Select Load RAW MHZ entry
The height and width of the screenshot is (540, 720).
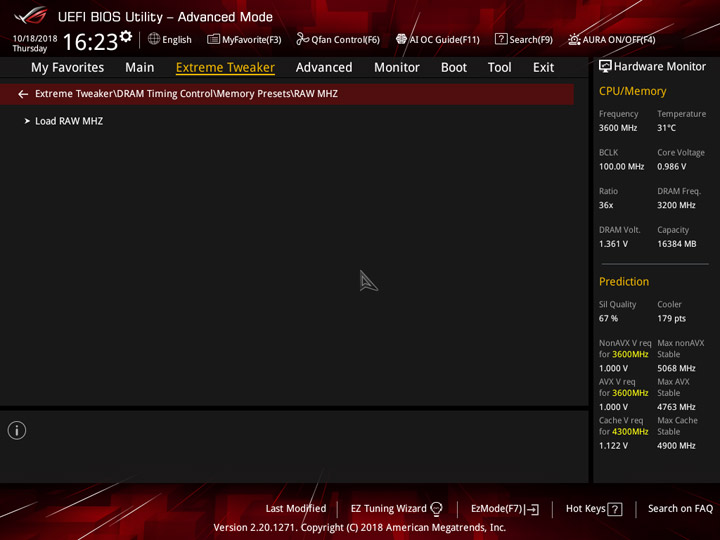(69, 121)
